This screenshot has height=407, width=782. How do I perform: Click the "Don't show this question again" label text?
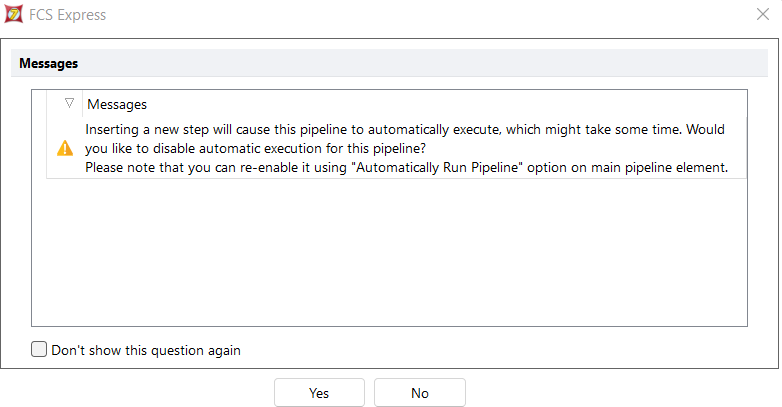pyautogui.click(x=146, y=350)
